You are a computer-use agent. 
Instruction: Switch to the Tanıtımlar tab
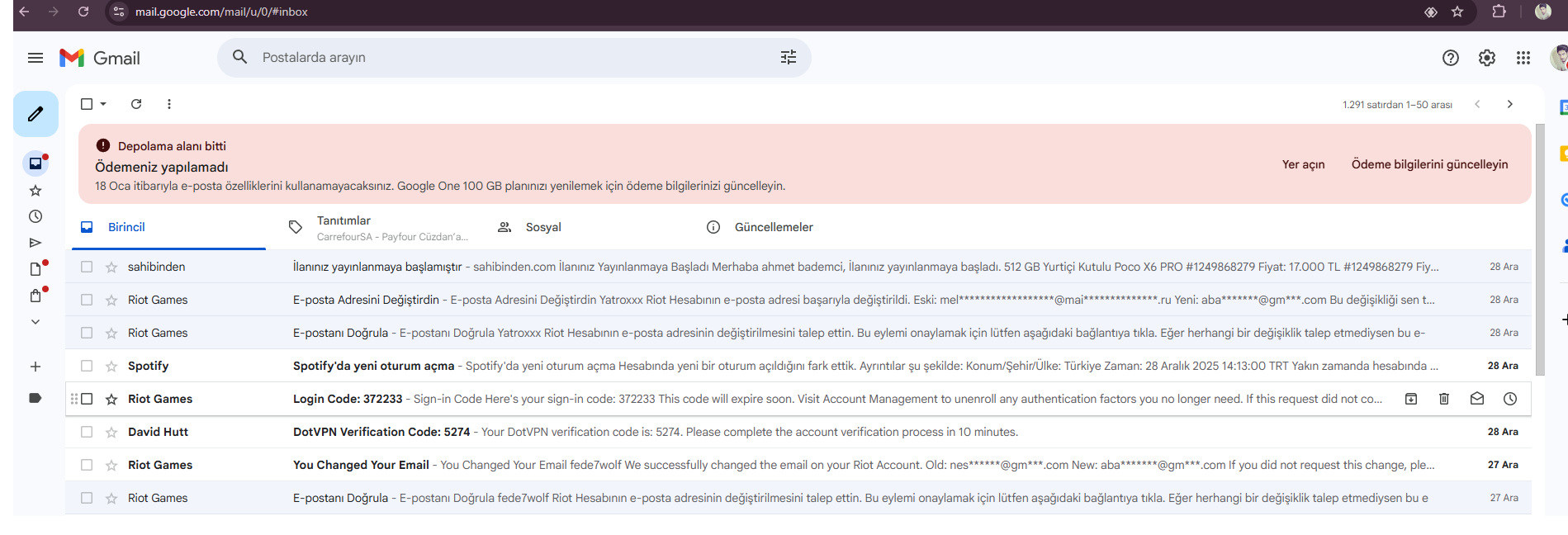pyautogui.click(x=379, y=227)
